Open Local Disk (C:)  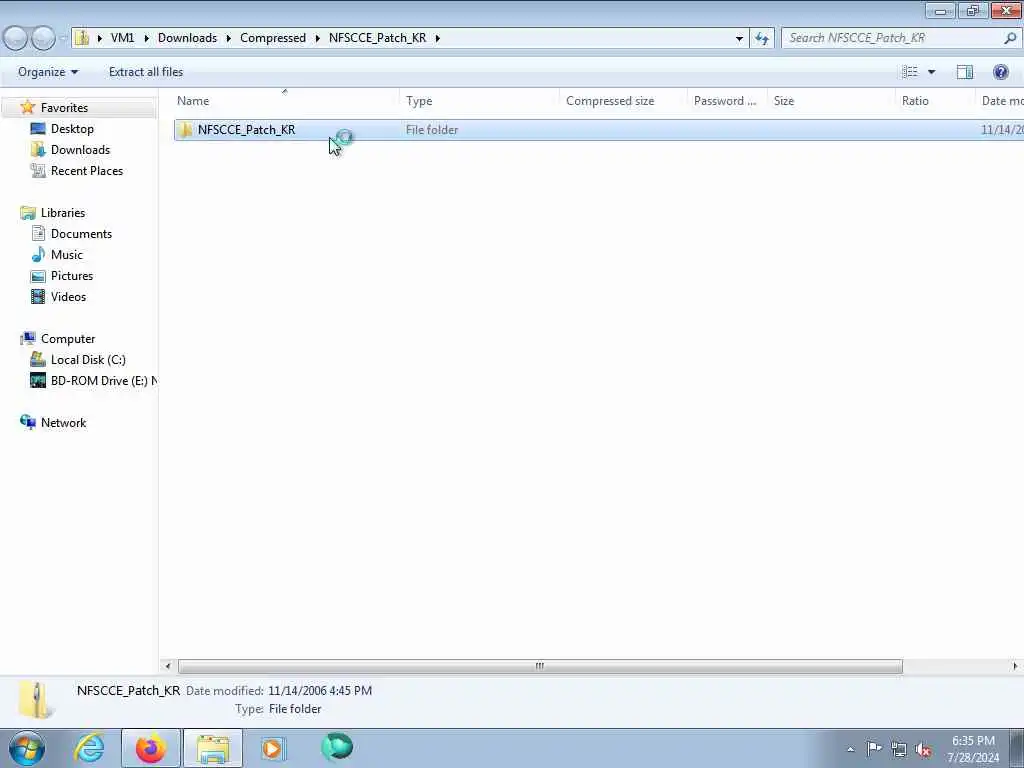[88, 360]
